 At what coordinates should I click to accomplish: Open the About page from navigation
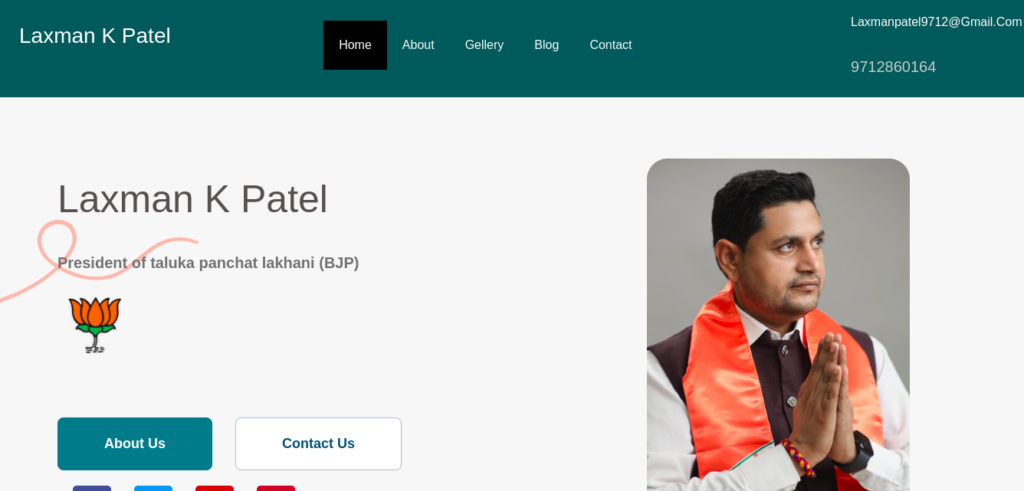pyautogui.click(x=418, y=45)
